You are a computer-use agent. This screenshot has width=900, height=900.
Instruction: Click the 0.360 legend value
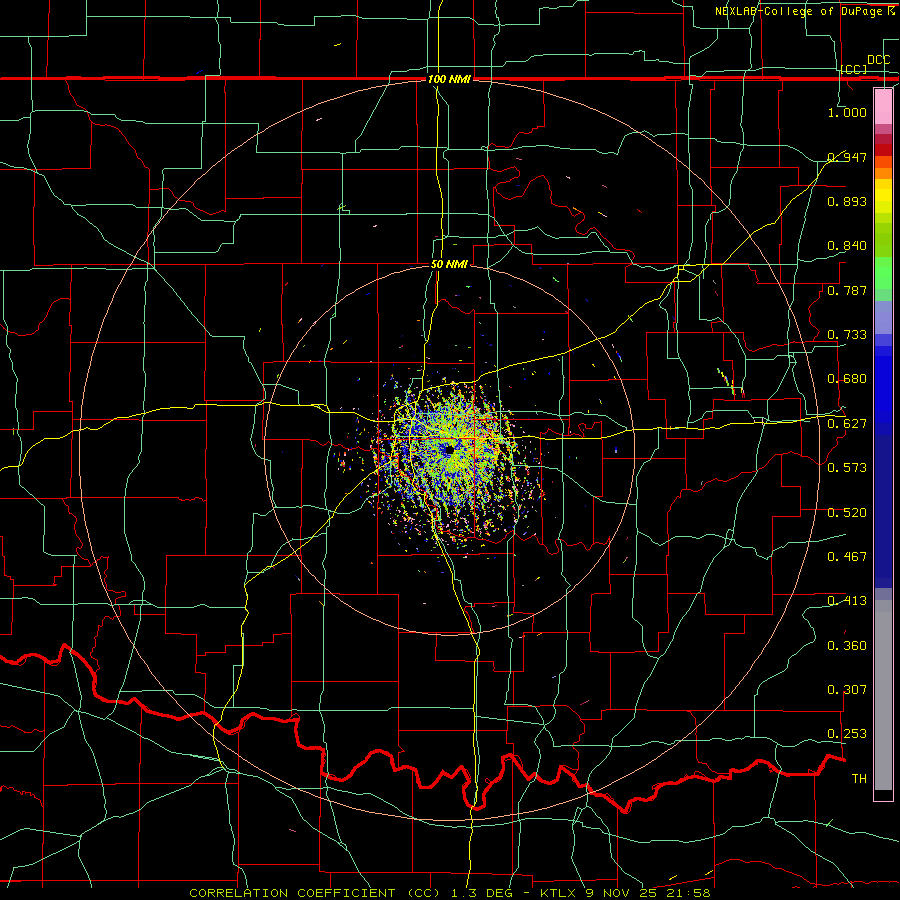pos(847,646)
